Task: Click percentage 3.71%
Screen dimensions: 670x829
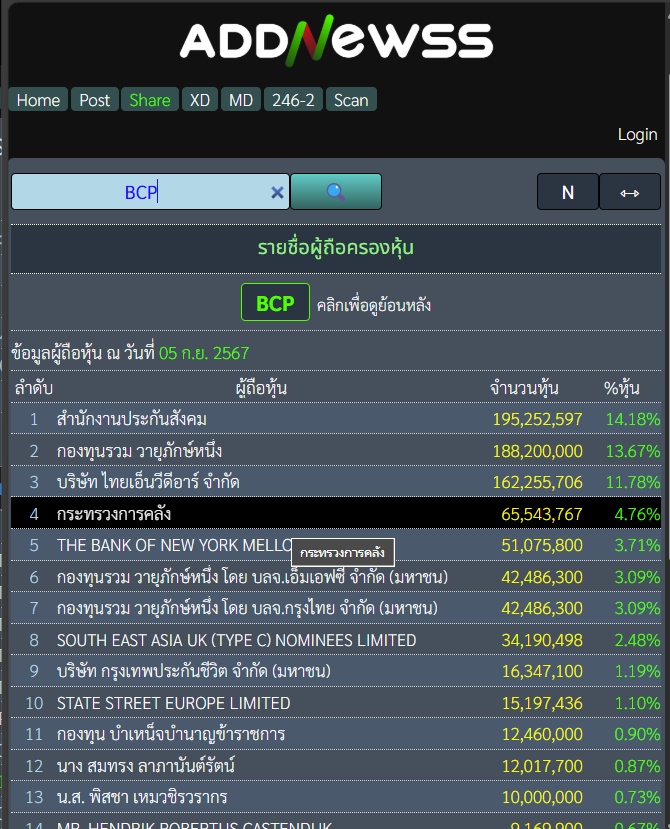Action: (x=637, y=545)
